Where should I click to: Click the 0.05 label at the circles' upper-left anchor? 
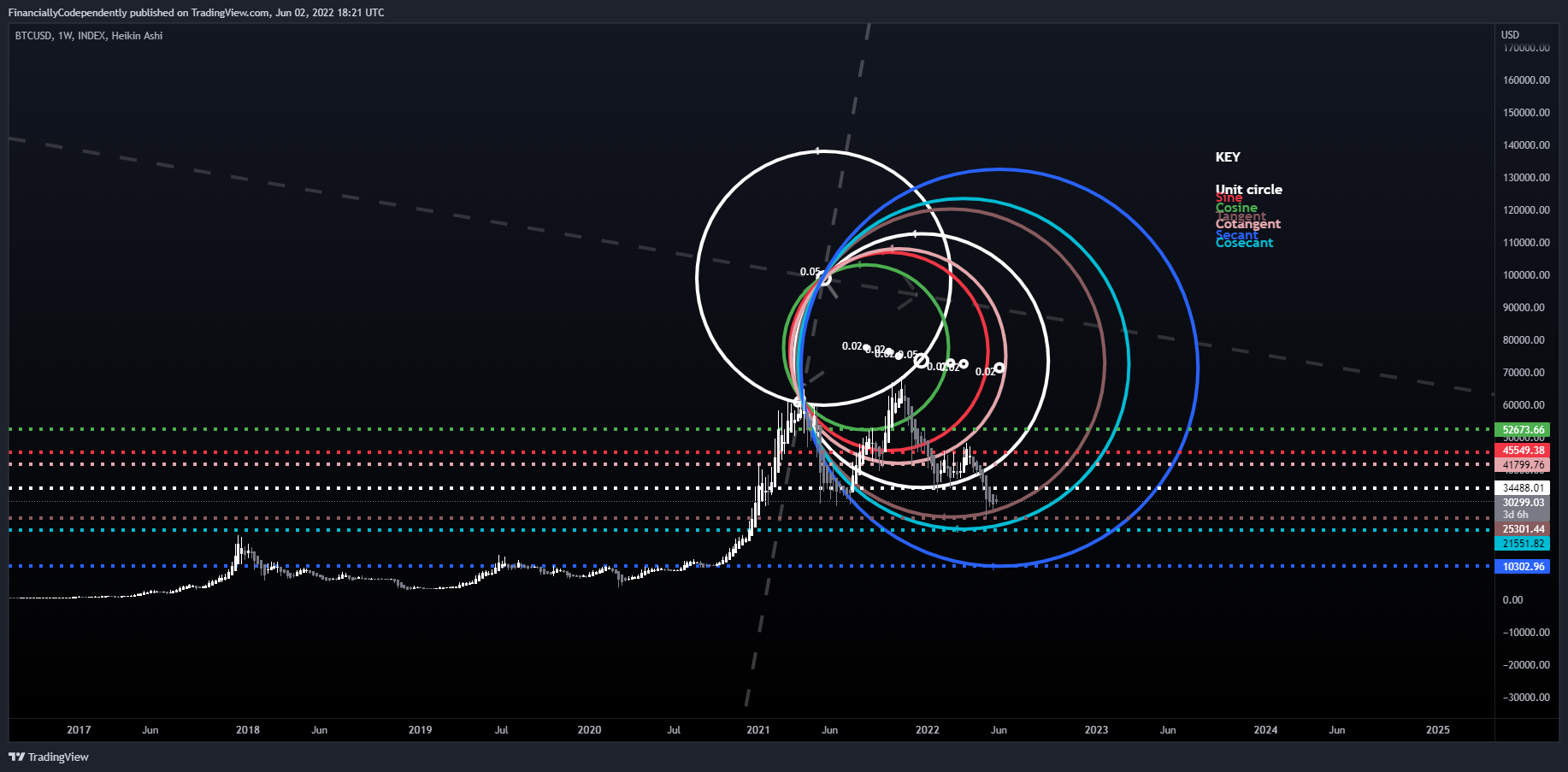coord(810,272)
